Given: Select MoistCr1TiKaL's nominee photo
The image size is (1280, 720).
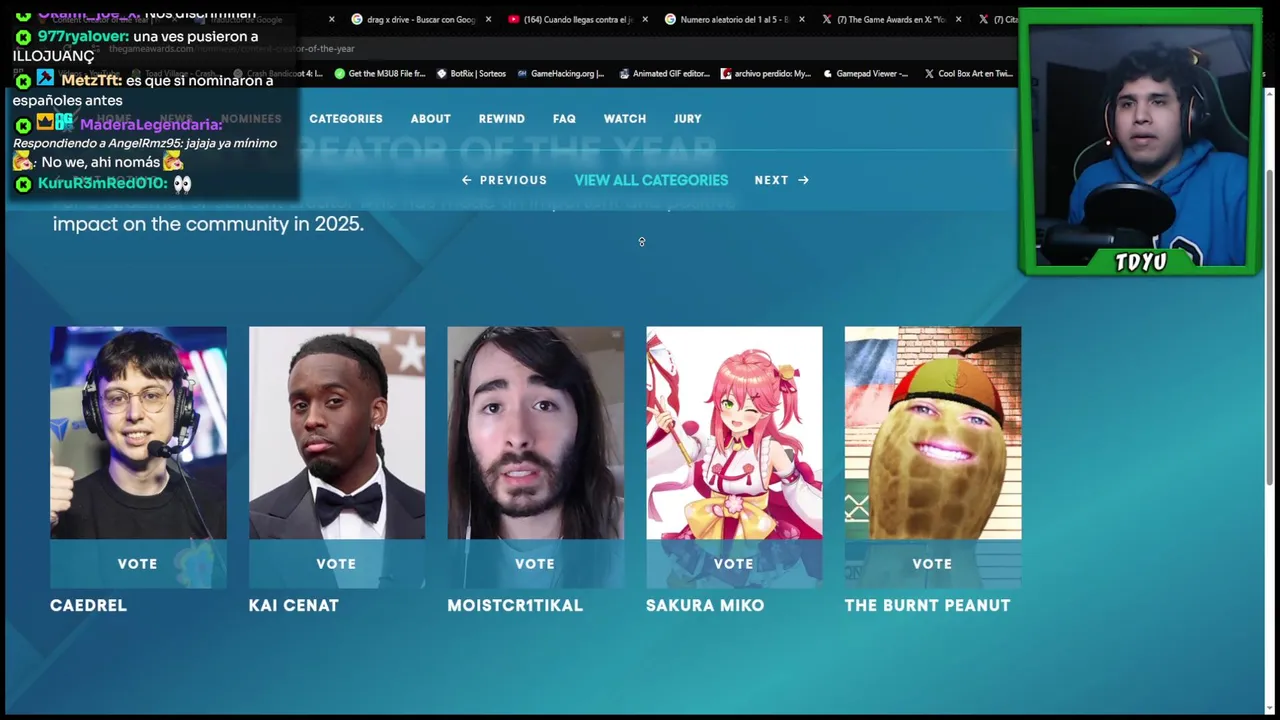Looking at the screenshot, I should tap(535, 433).
